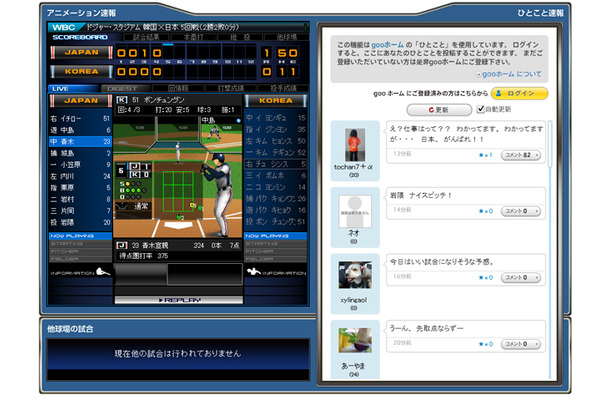Select 小笠原 9 in Japan lineup
The width and height of the screenshot is (610, 400).
pos(81,165)
